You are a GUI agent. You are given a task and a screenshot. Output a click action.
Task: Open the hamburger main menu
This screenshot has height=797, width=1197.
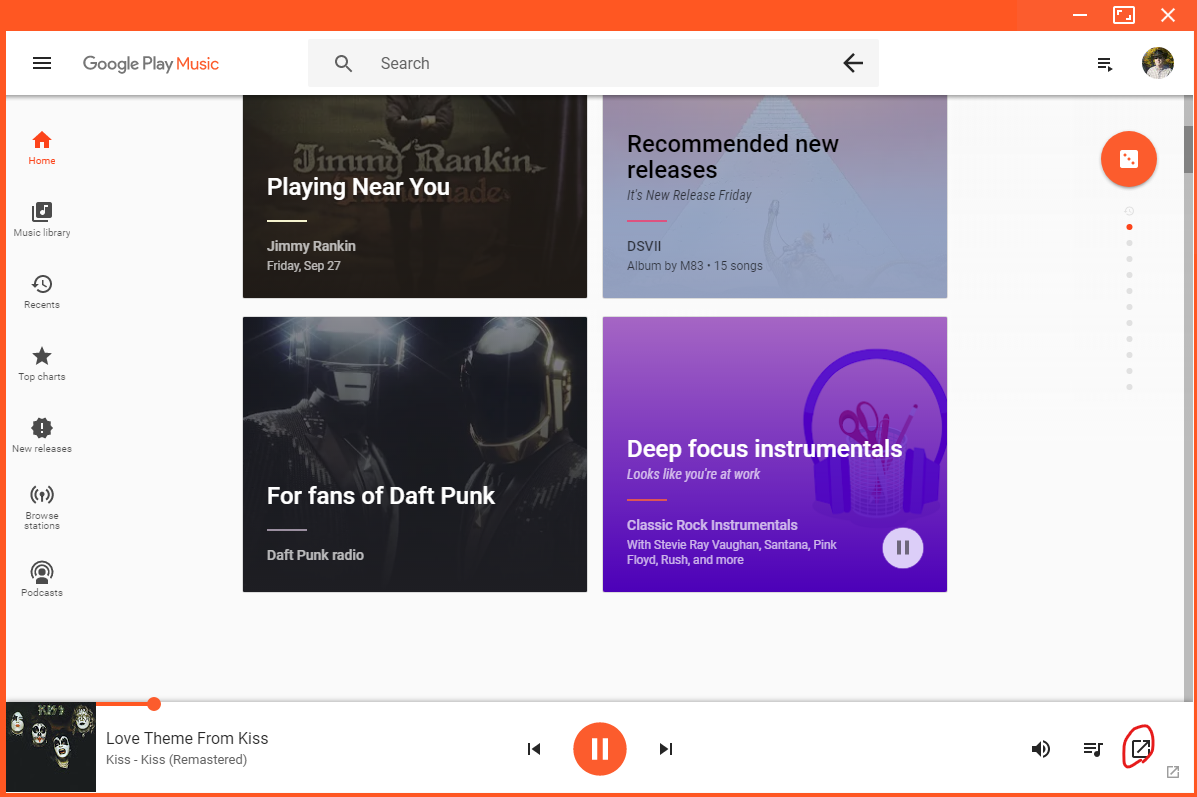(x=42, y=63)
